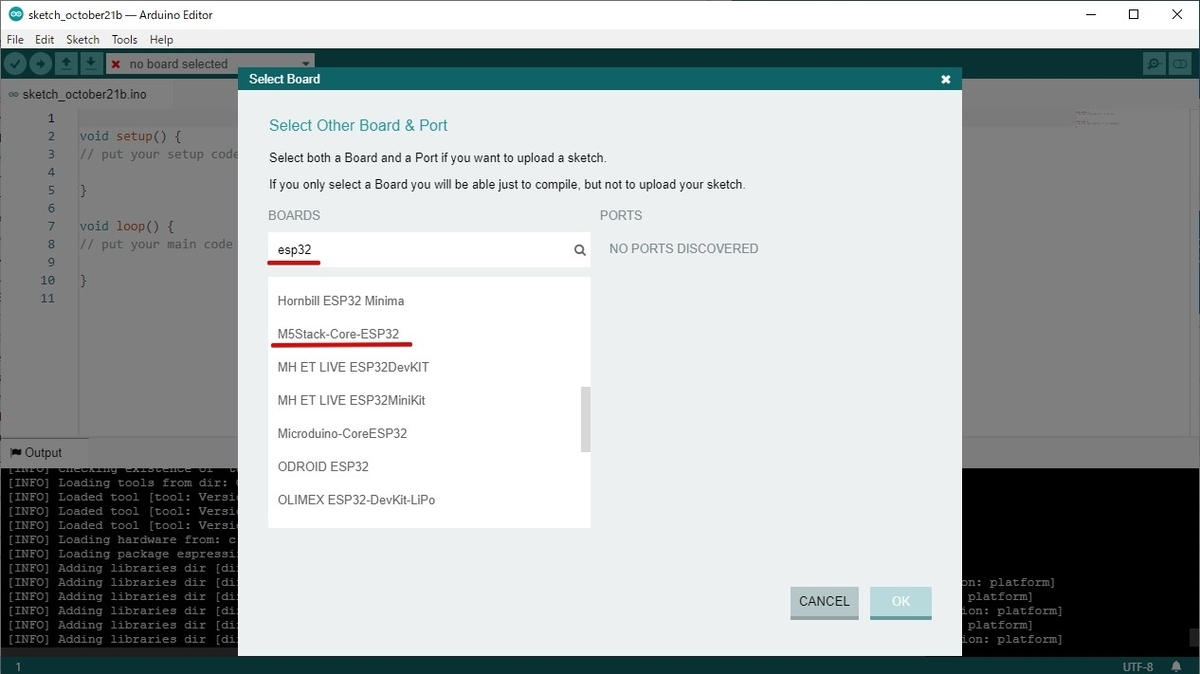Select MH ET LIVE ESP32DevKIT board
Screen dimensions: 1200x674
tap(429, 367)
